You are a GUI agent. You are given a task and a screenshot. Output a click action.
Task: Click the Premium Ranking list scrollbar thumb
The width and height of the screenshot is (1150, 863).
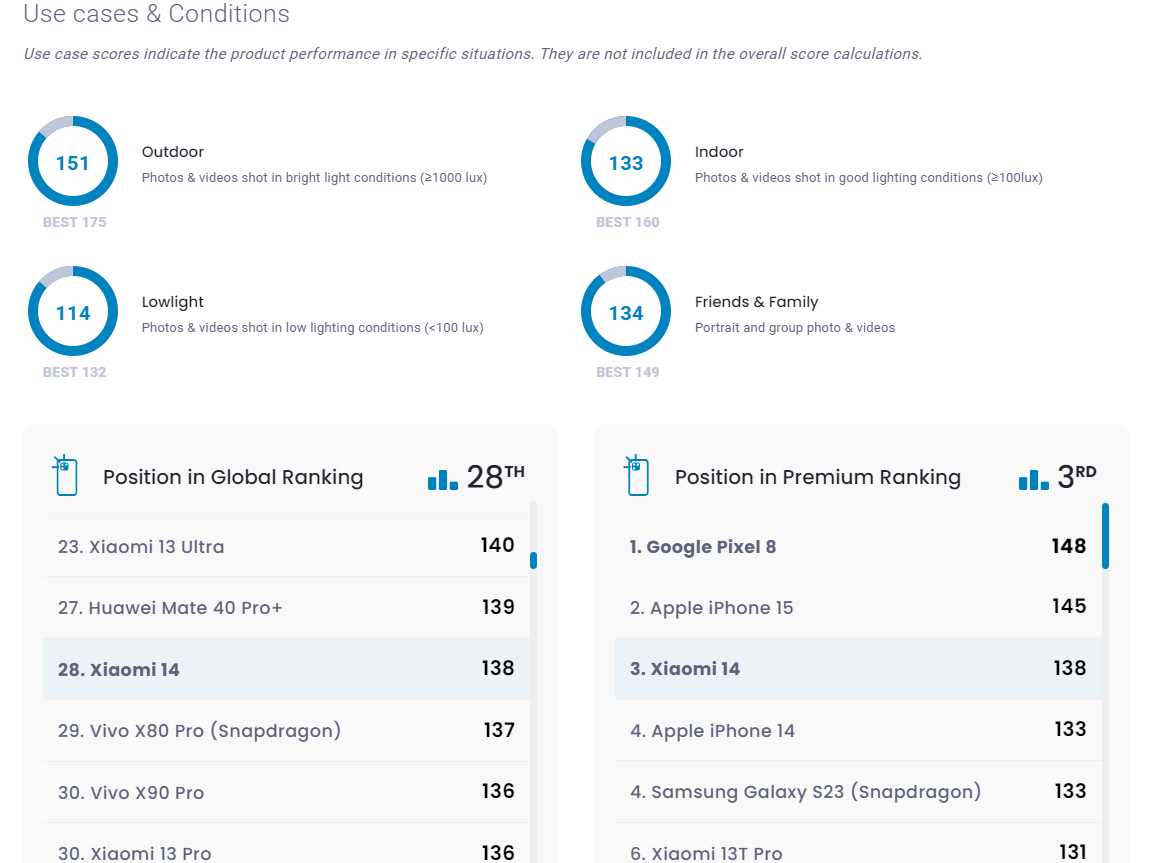pyautogui.click(x=1105, y=536)
